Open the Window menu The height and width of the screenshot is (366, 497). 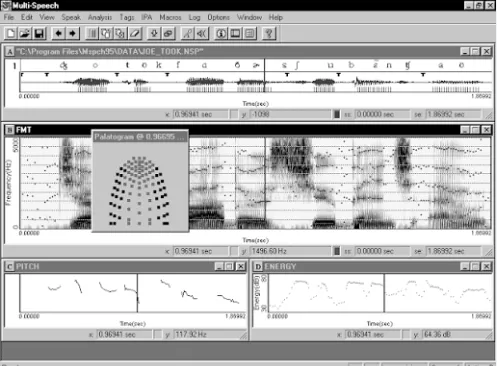coord(250,17)
